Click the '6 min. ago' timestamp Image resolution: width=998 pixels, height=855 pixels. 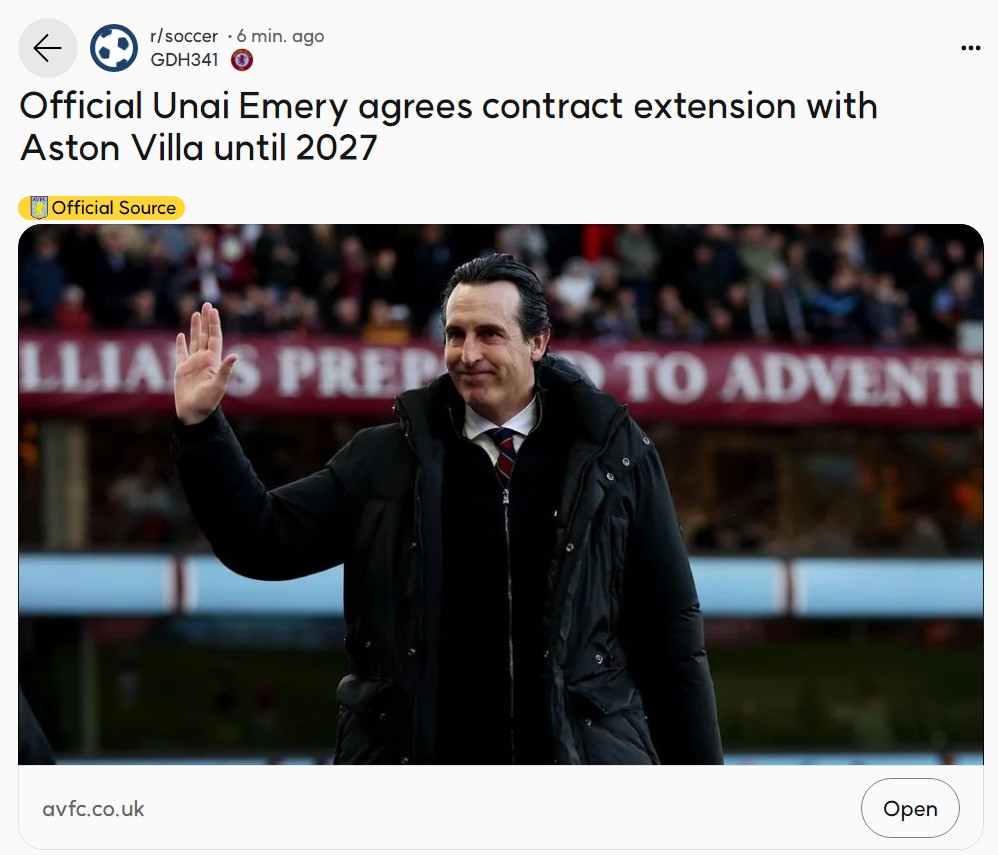tap(281, 36)
